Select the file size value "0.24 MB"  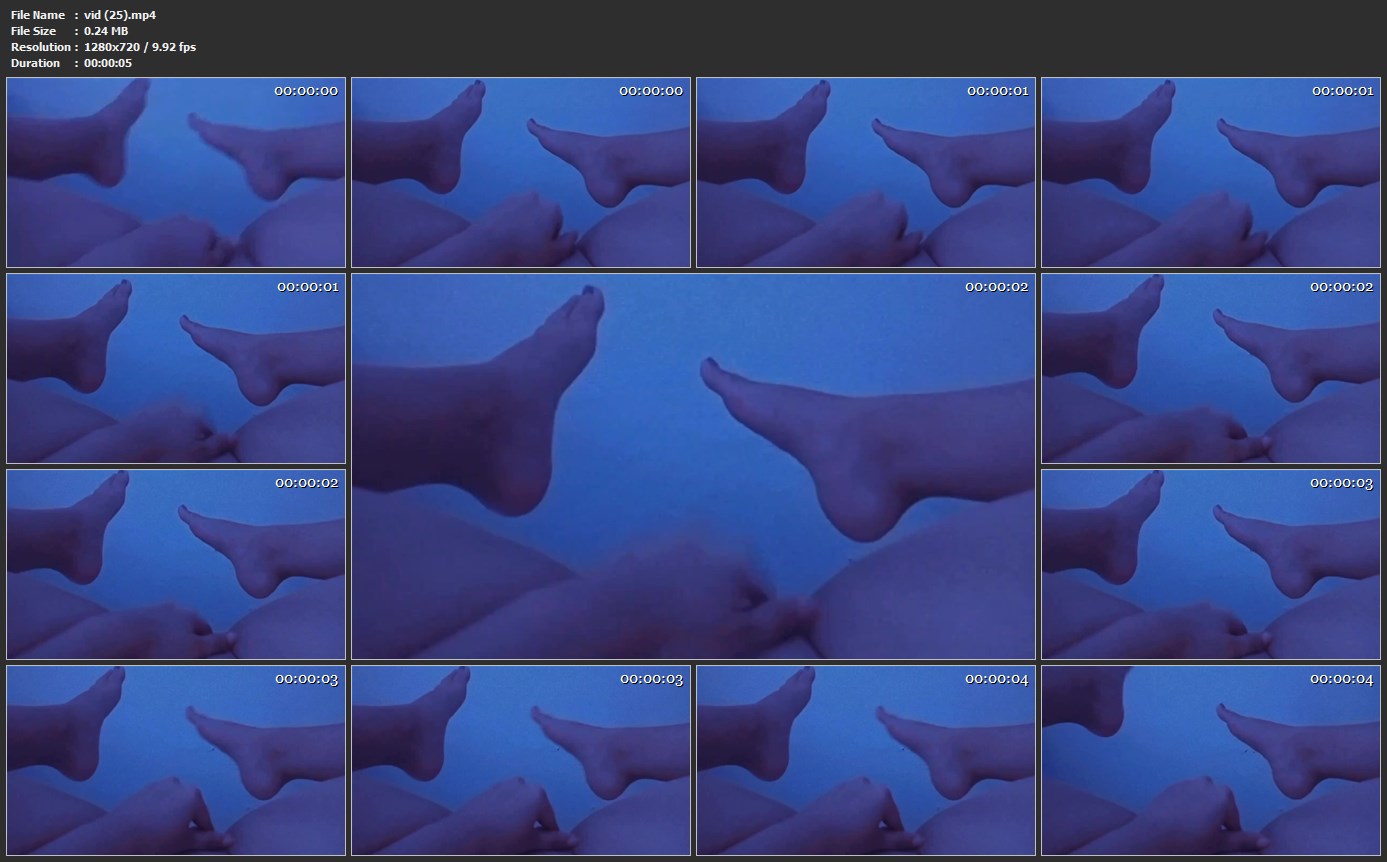[106, 31]
